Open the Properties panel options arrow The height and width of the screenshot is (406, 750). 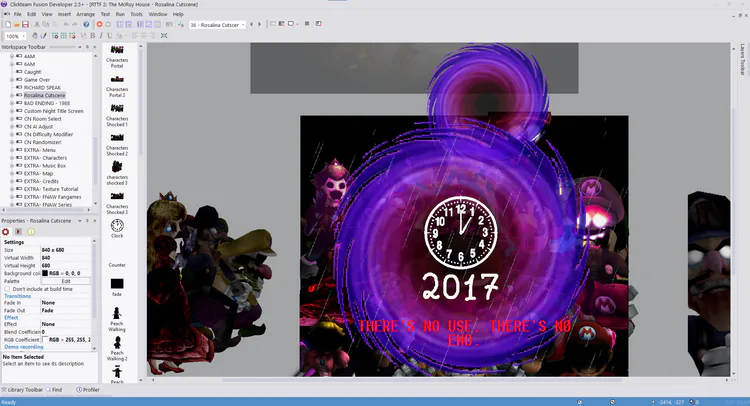80,221
